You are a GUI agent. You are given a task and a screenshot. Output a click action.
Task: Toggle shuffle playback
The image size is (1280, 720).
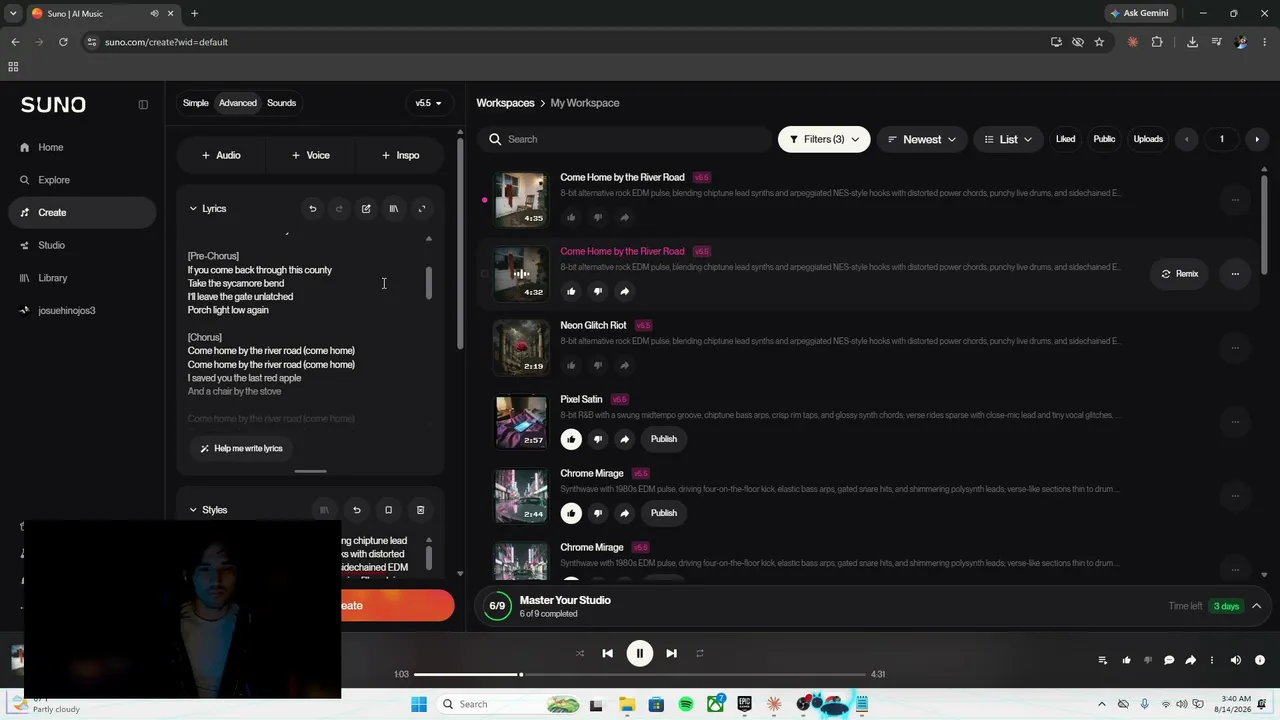[580, 653]
